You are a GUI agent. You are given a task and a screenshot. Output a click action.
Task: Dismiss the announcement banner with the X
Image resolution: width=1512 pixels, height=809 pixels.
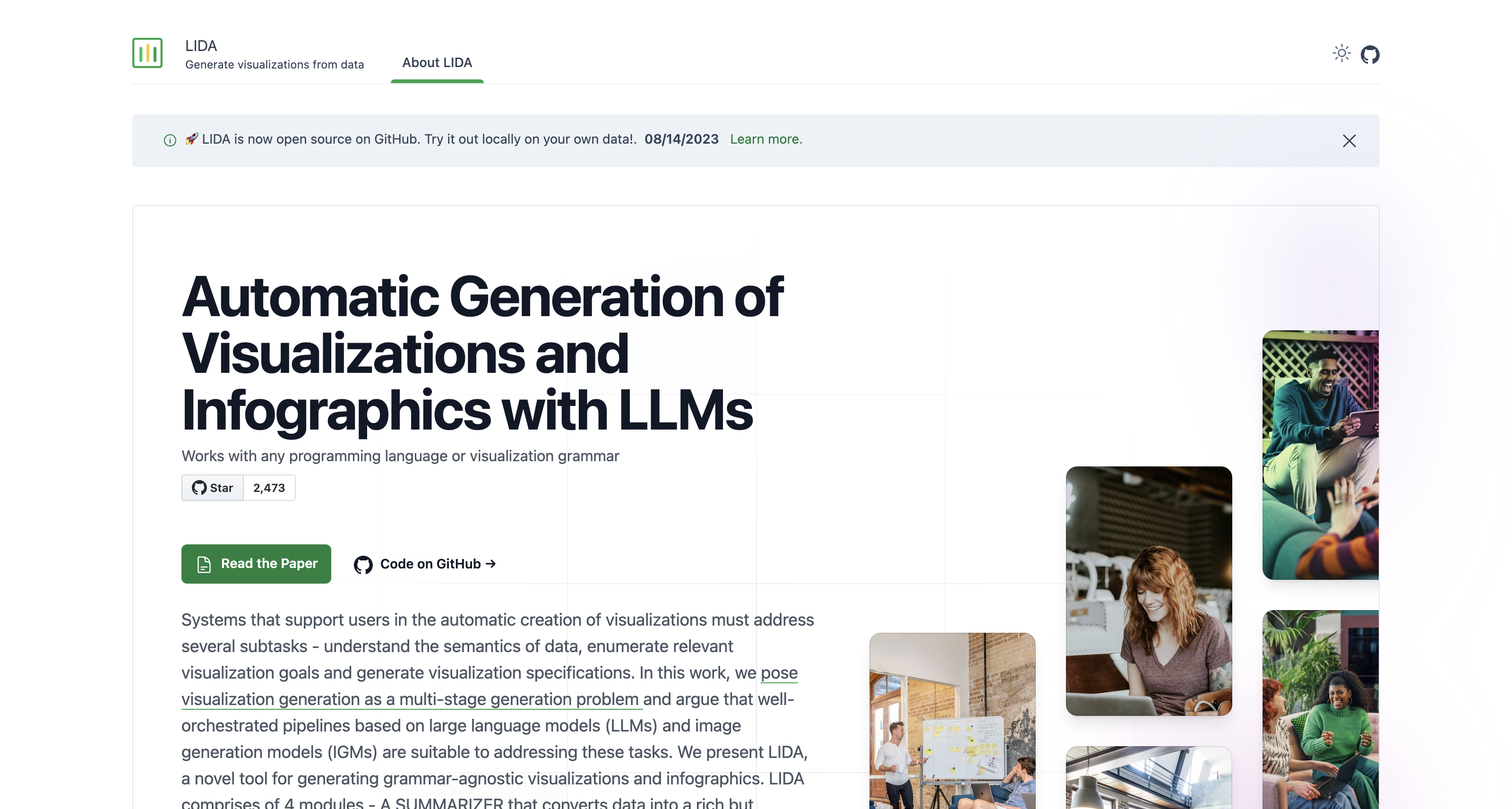pyautogui.click(x=1349, y=141)
